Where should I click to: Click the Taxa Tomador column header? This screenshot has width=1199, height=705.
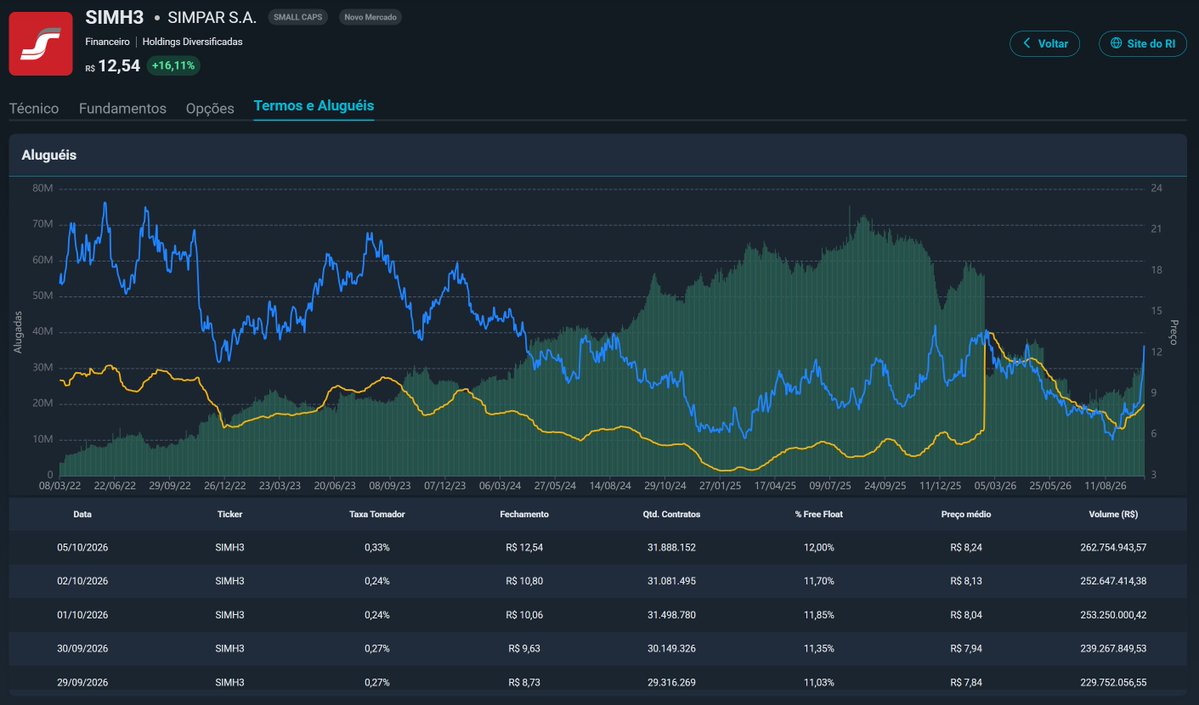377,515
